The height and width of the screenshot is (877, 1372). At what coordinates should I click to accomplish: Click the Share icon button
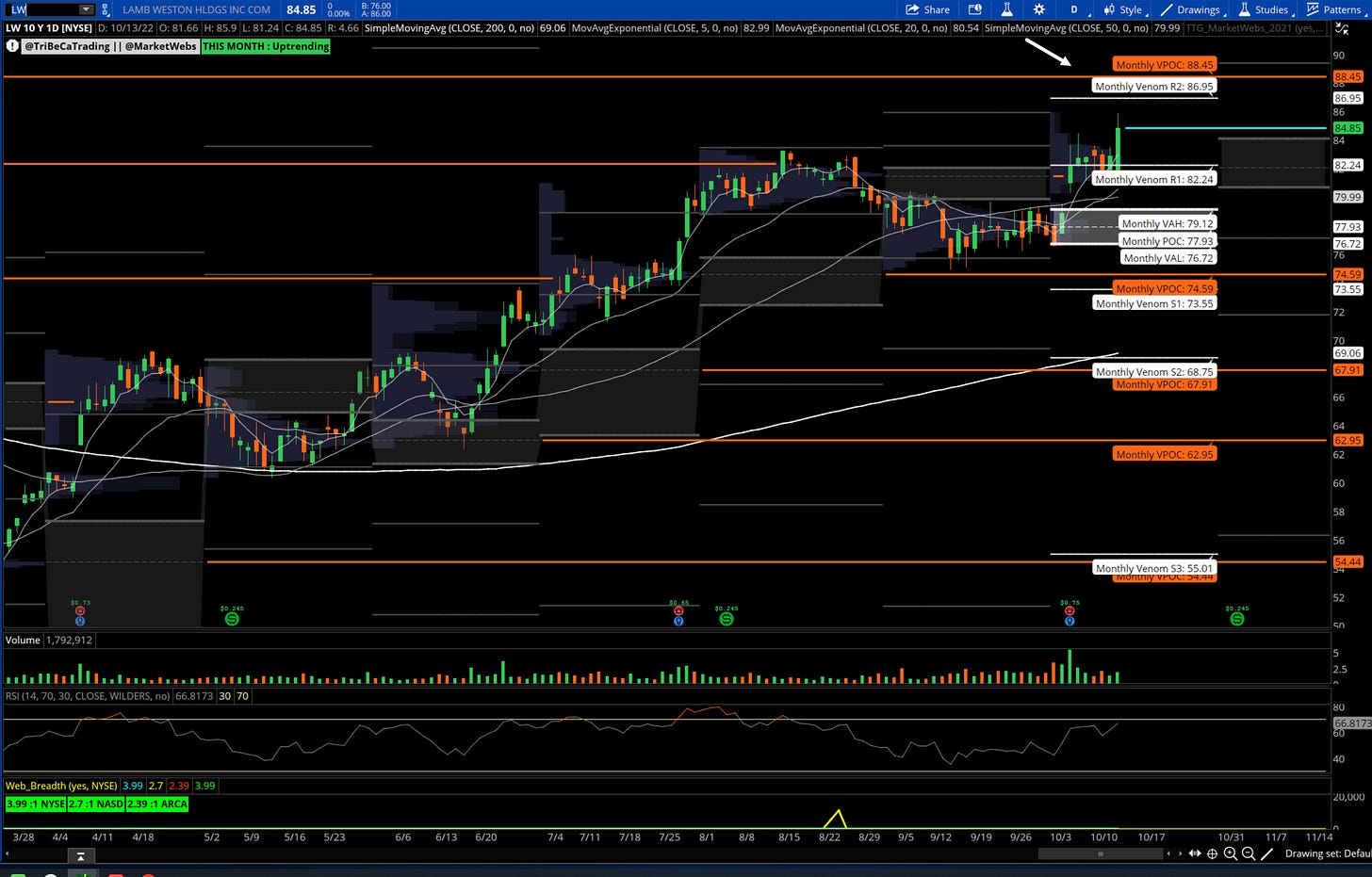coord(927,9)
